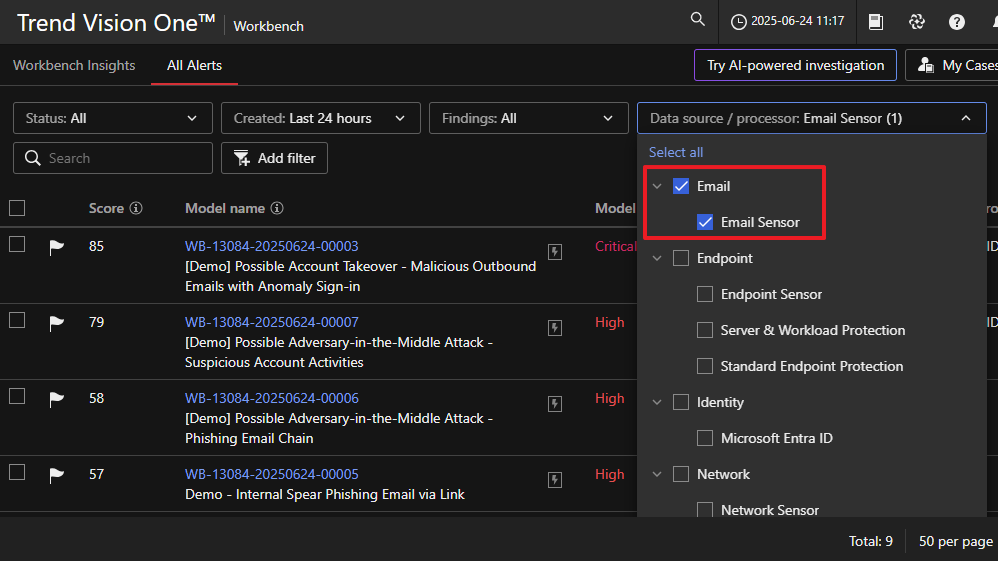Click the flag icon on score 85 alert

tap(57, 247)
